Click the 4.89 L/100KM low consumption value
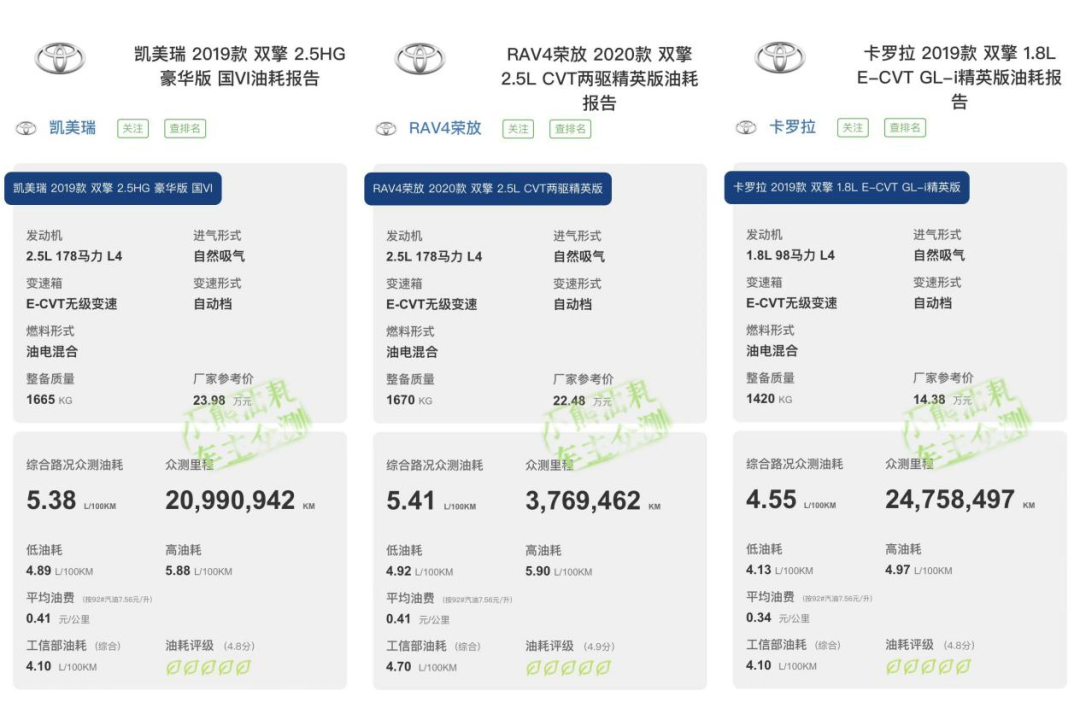 (59, 571)
